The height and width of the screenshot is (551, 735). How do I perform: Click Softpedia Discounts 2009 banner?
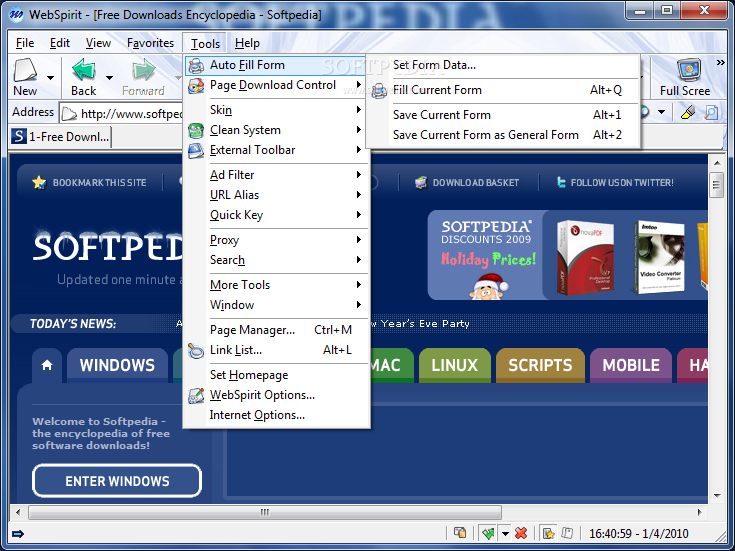pos(486,255)
